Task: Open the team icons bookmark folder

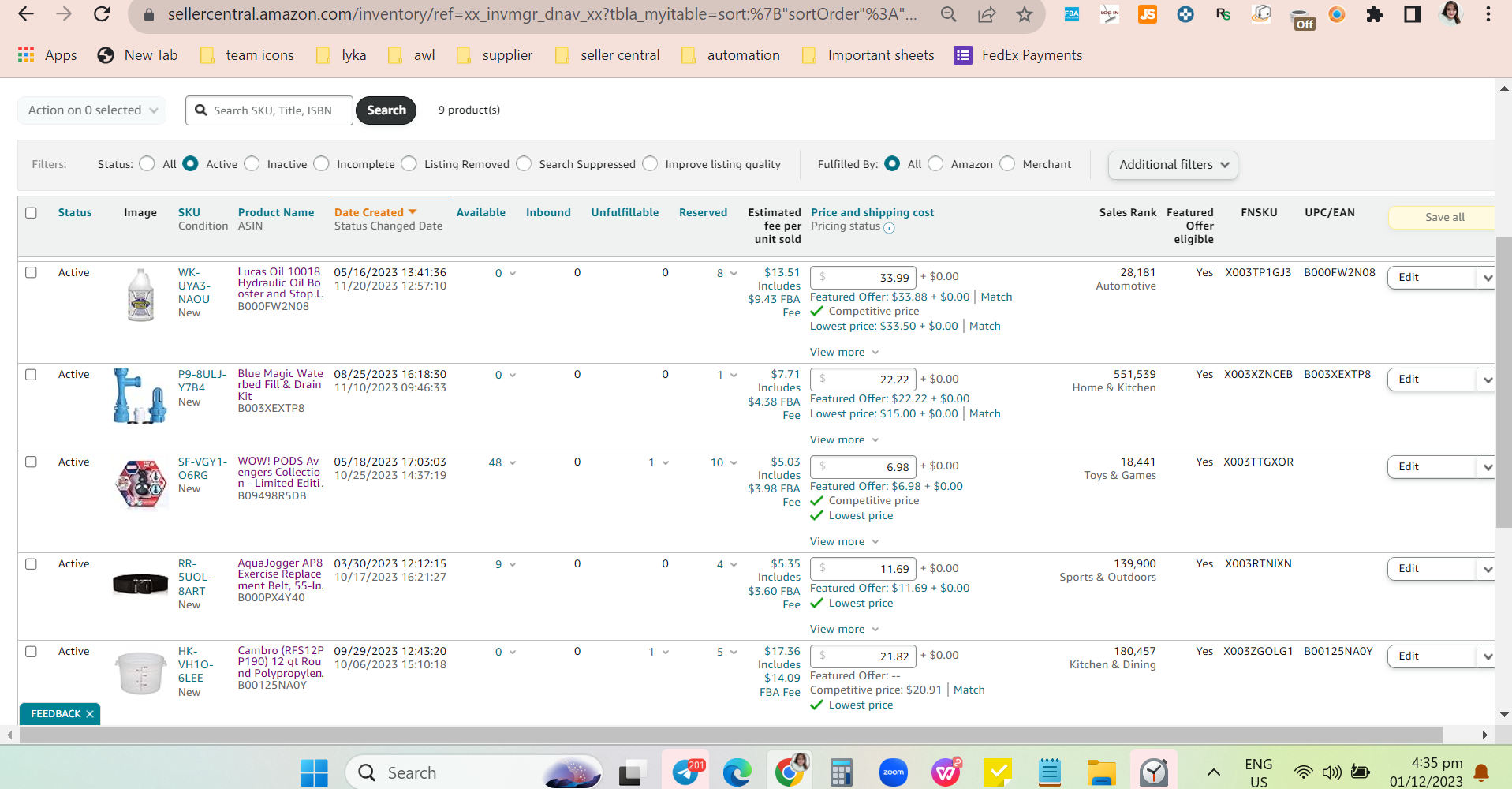Action: [247, 55]
